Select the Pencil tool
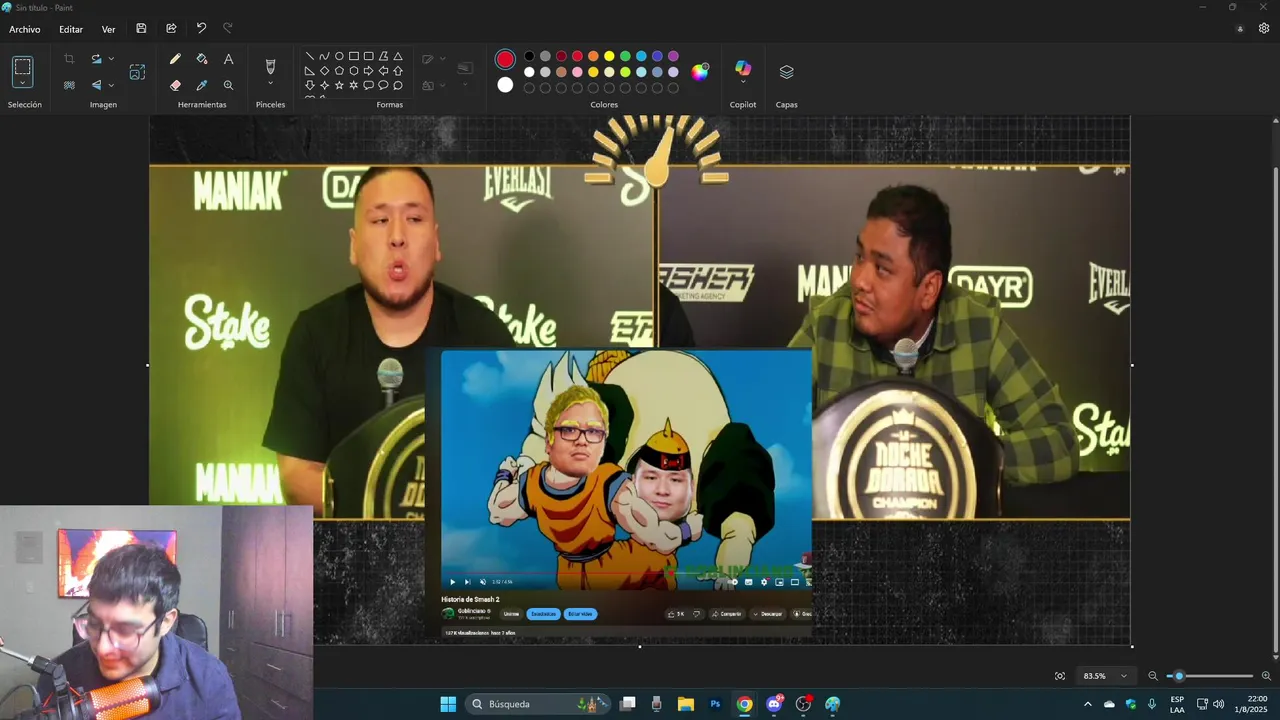 (x=175, y=59)
